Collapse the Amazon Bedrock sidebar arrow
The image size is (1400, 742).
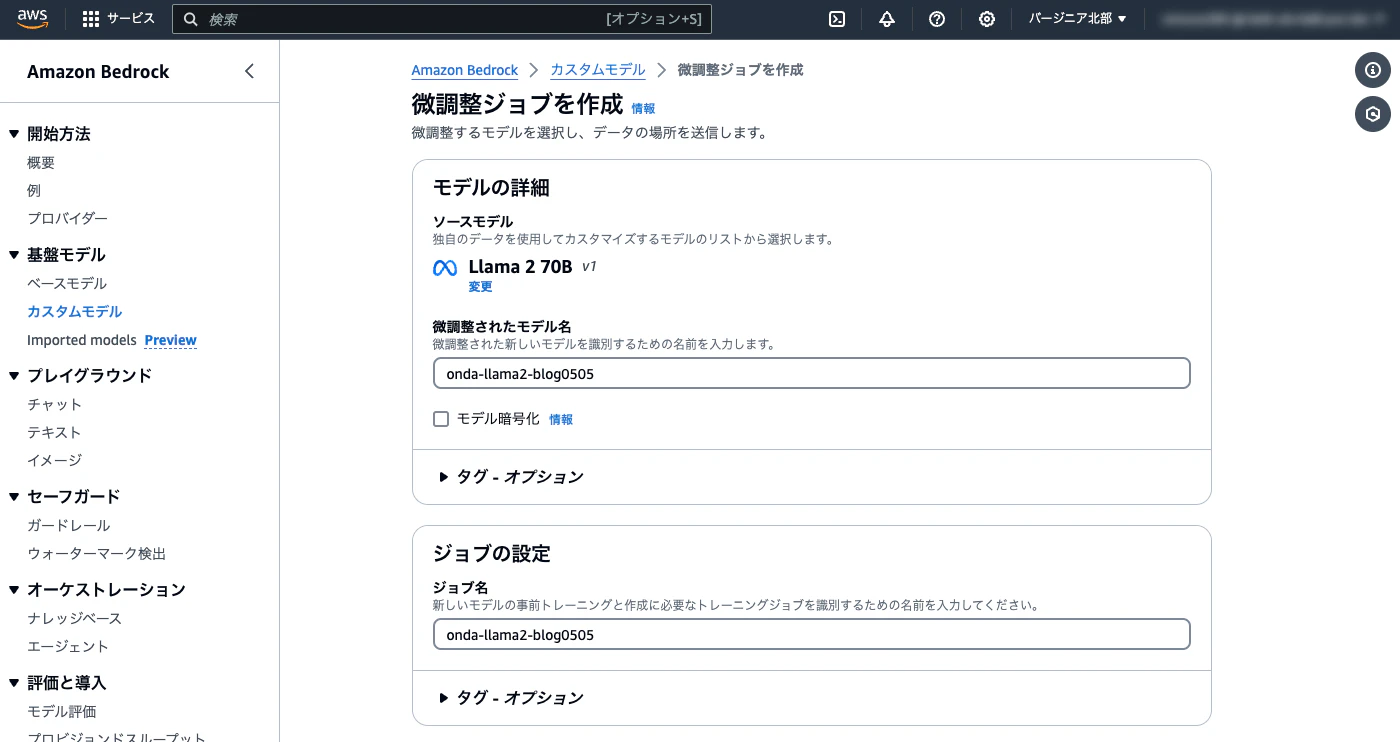249,71
